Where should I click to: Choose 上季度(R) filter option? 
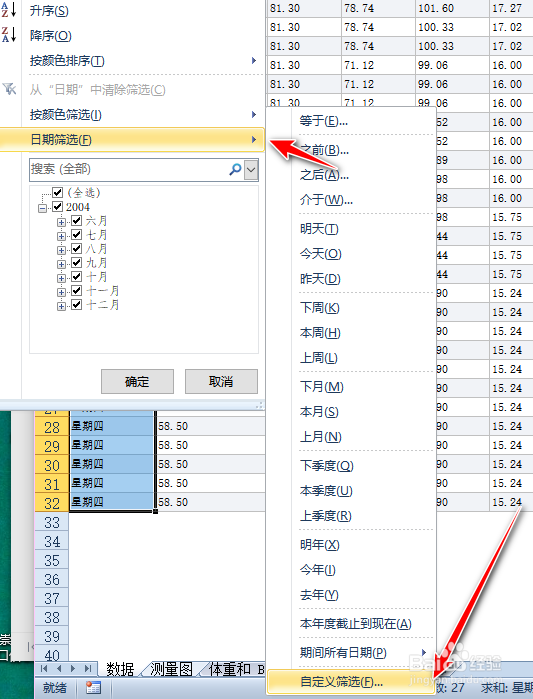coord(351,515)
